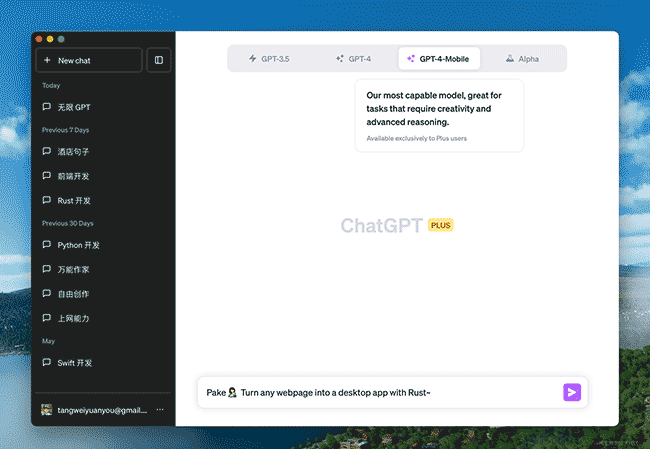Start a New chat
This screenshot has height=449, width=650.
coord(89,60)
